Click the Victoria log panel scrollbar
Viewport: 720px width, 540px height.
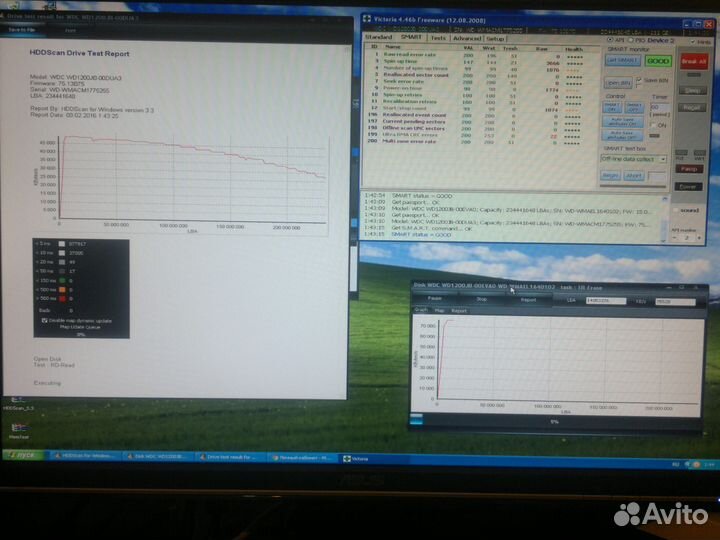664,219
